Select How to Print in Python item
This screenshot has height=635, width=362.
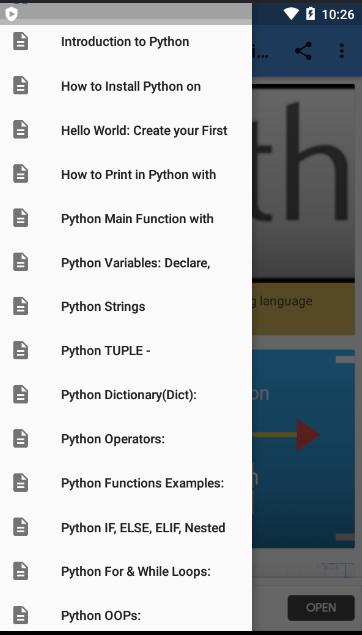pos(126,174)
